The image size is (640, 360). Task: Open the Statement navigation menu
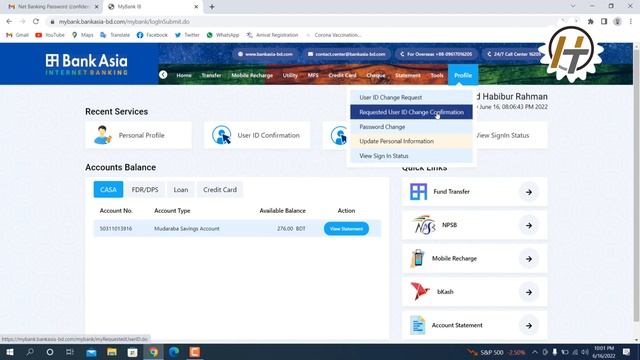point(407,75)
